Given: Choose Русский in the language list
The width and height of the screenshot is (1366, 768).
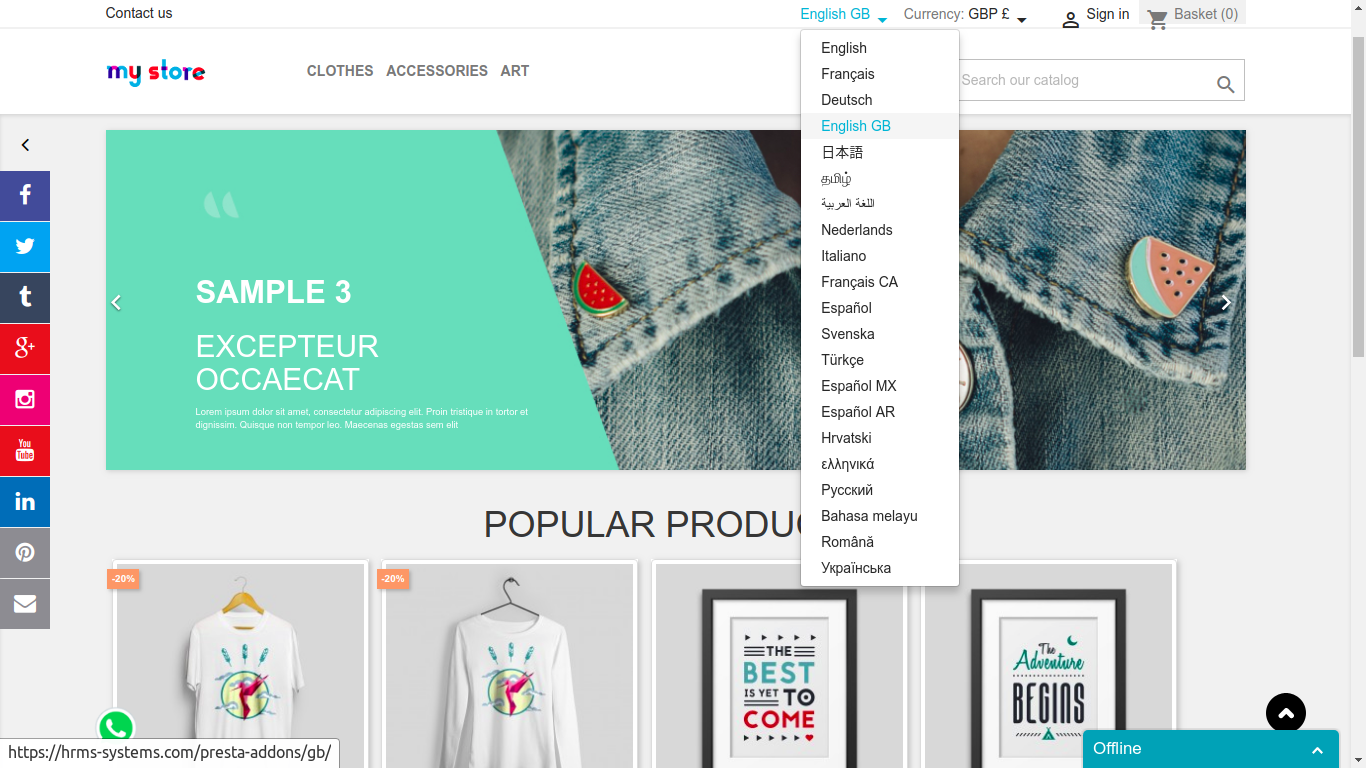Looking at the screenshot, I should click(x=880, y=490).
